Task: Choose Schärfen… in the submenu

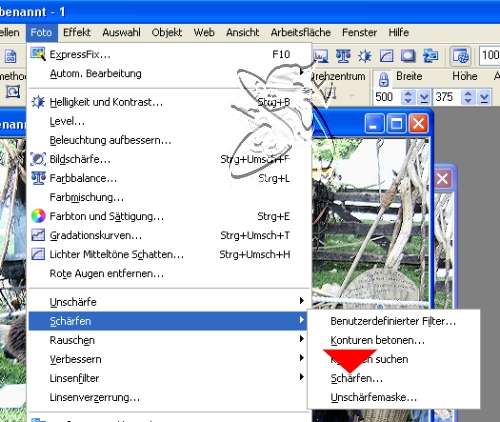Action: click(x=356, y=378)
